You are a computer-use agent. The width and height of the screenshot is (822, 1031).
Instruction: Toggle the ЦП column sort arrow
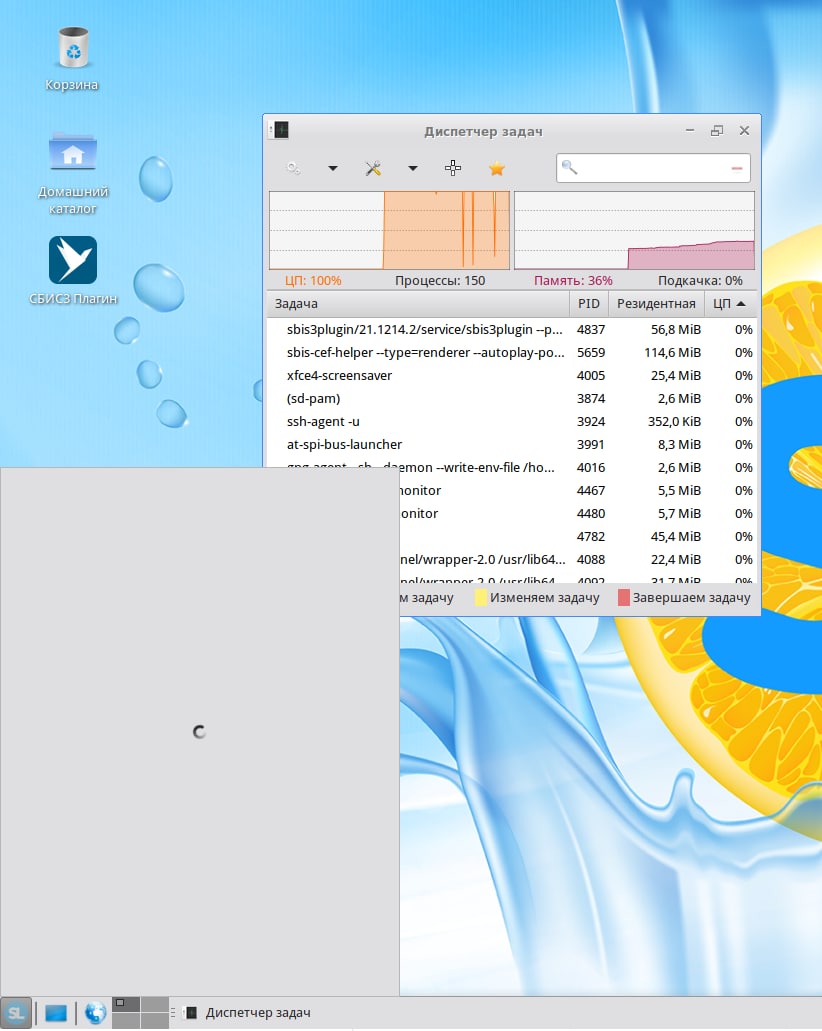[741, 304]
